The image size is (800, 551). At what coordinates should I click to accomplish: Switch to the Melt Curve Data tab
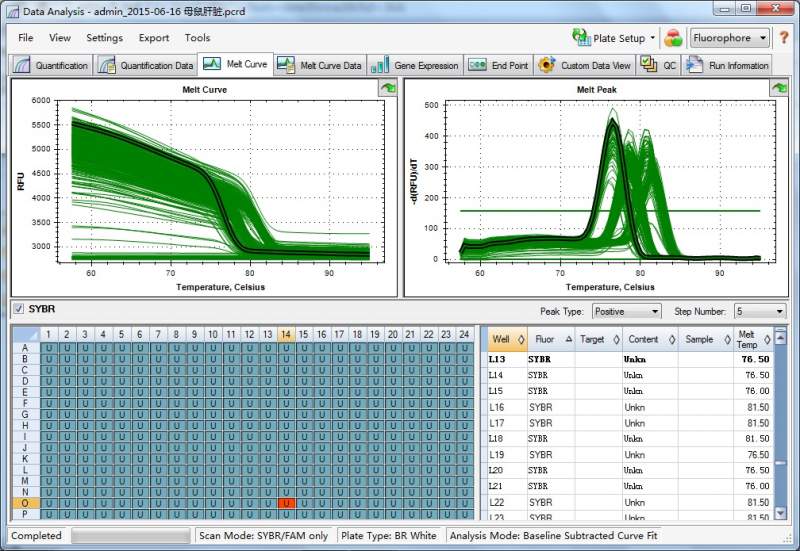pos(320,65)
